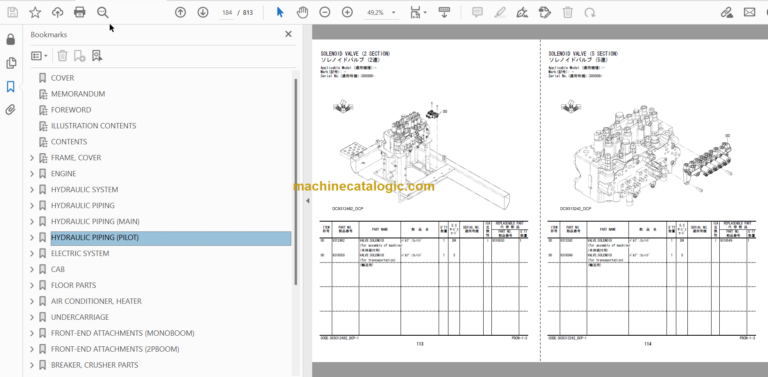The image size is (768, 377).
Task: Close the Bookmarks panel
Action: [288, 34]
